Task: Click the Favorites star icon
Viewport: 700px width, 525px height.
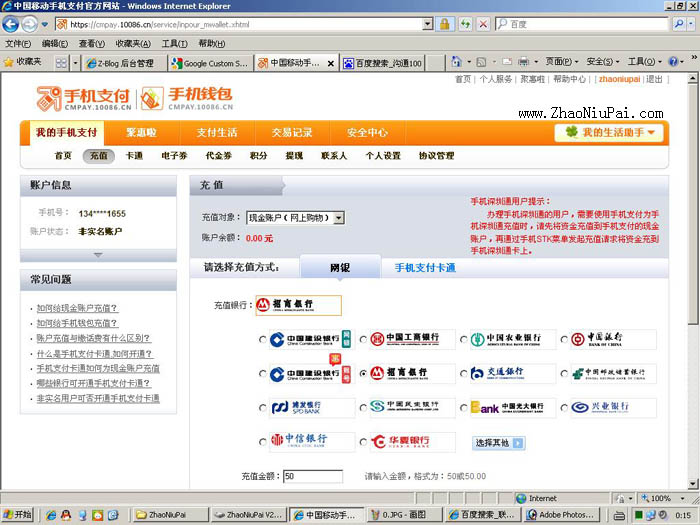Action: 8,62
